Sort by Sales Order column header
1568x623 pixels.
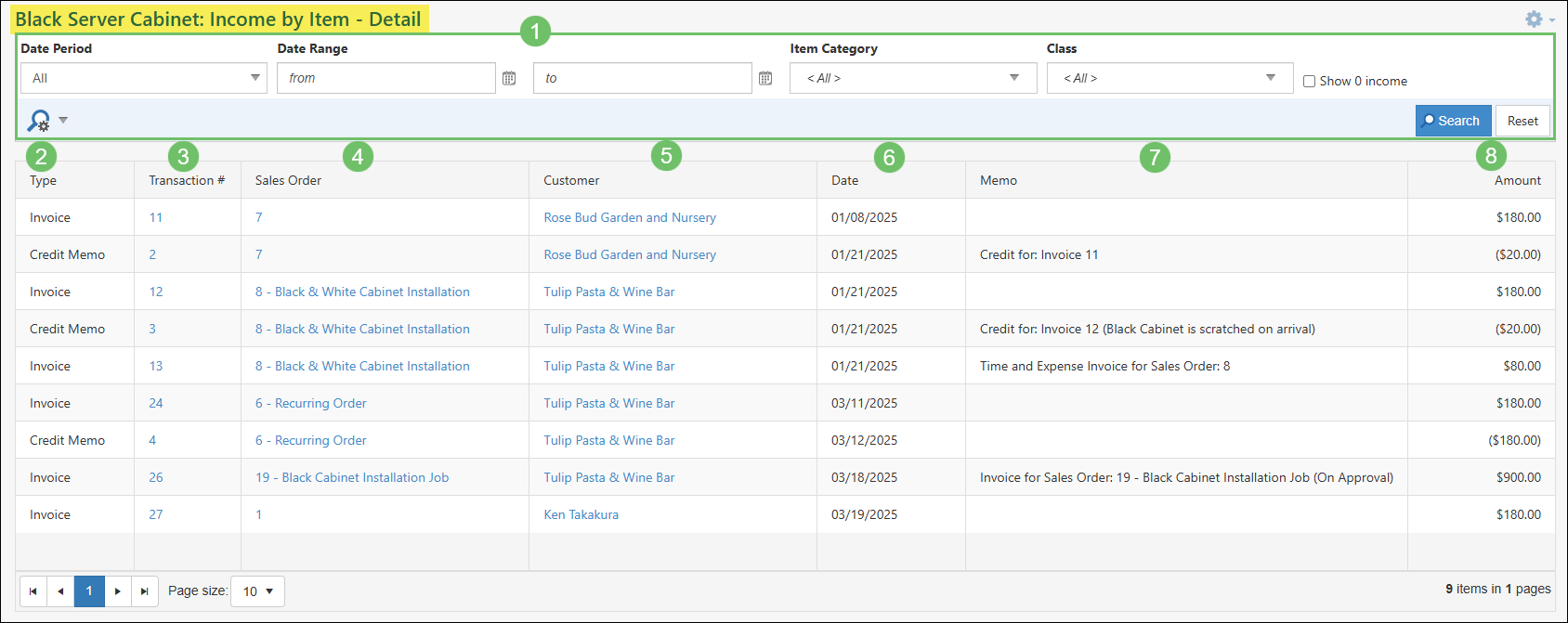coord(288,180)
